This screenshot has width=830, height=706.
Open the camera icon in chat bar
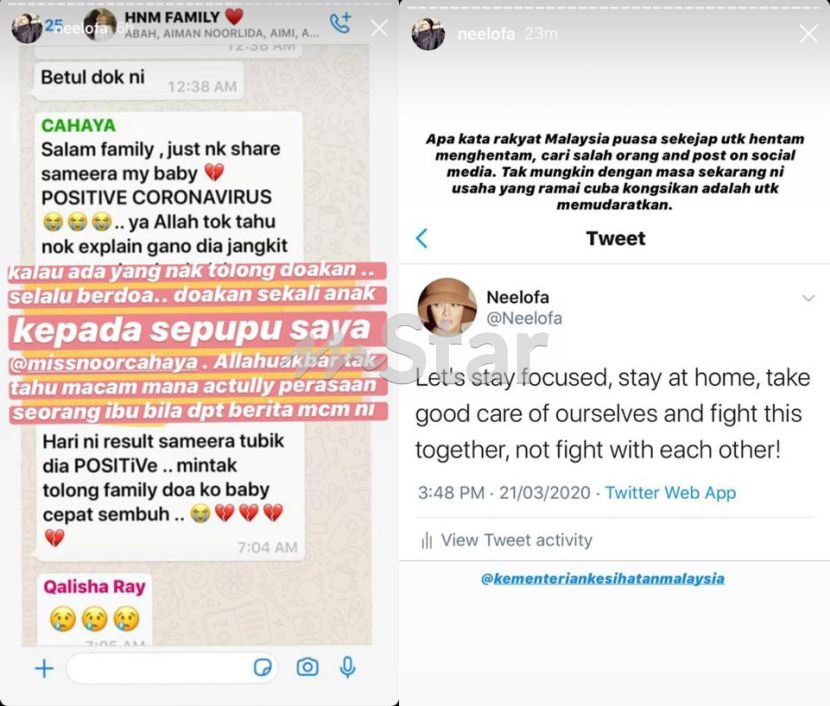[308, 667]
